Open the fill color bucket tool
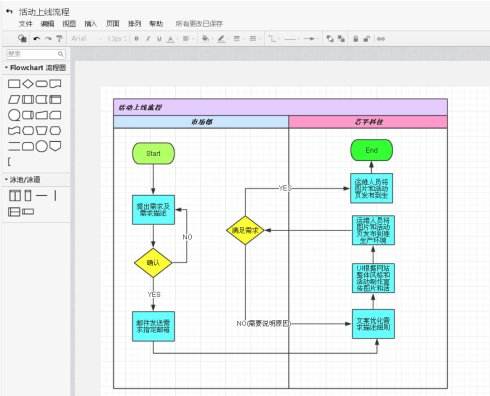The height and width of the screenshot is (396, 490). [x=206, y=39]
